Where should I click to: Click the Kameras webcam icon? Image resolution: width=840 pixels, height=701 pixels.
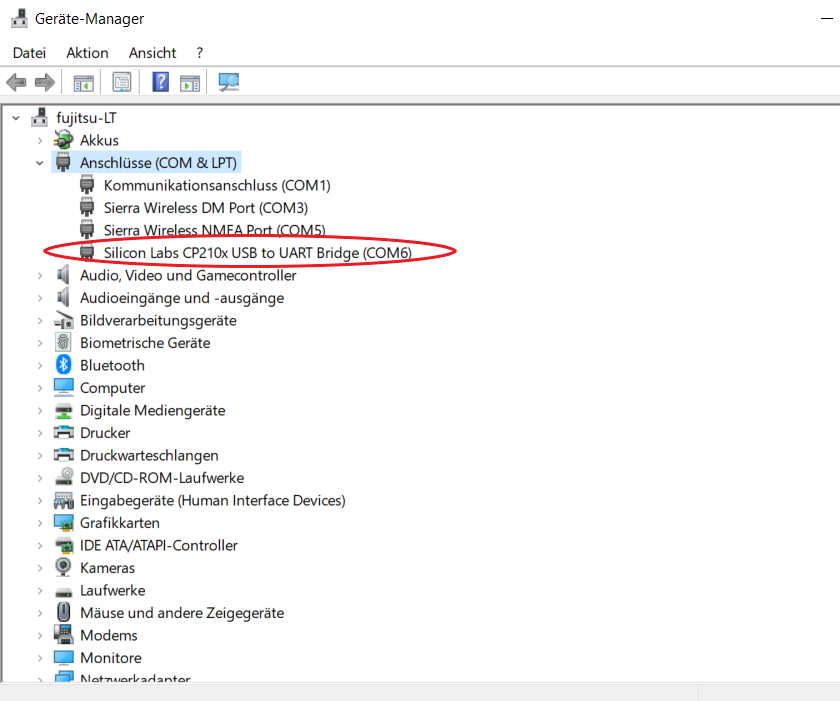point(64,568)
